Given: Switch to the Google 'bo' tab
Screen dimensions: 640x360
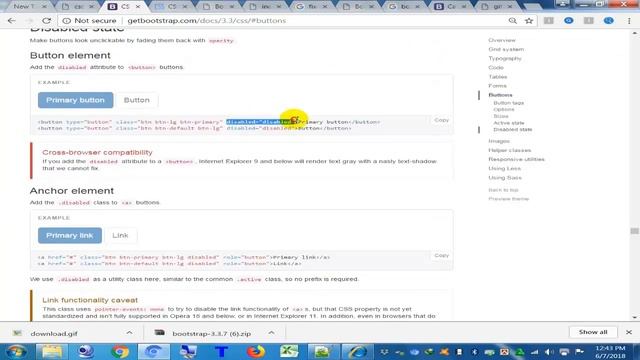Looking at the screenshot, I should 404,7.
